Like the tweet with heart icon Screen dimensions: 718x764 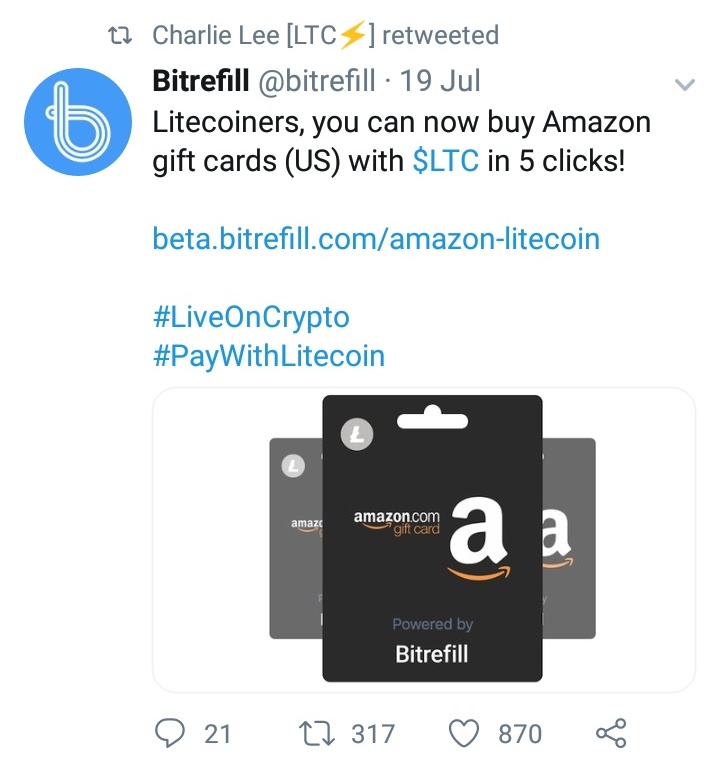pyautogui.click(x=464, y=734)
